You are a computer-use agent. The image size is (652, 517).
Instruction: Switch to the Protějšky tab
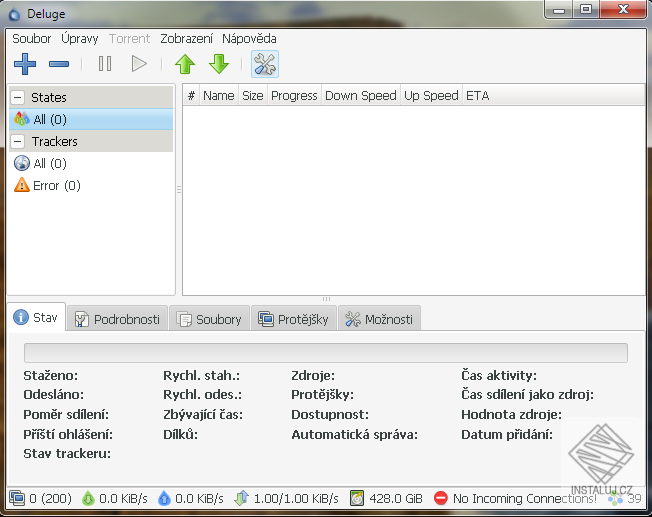tap(294, 319)
